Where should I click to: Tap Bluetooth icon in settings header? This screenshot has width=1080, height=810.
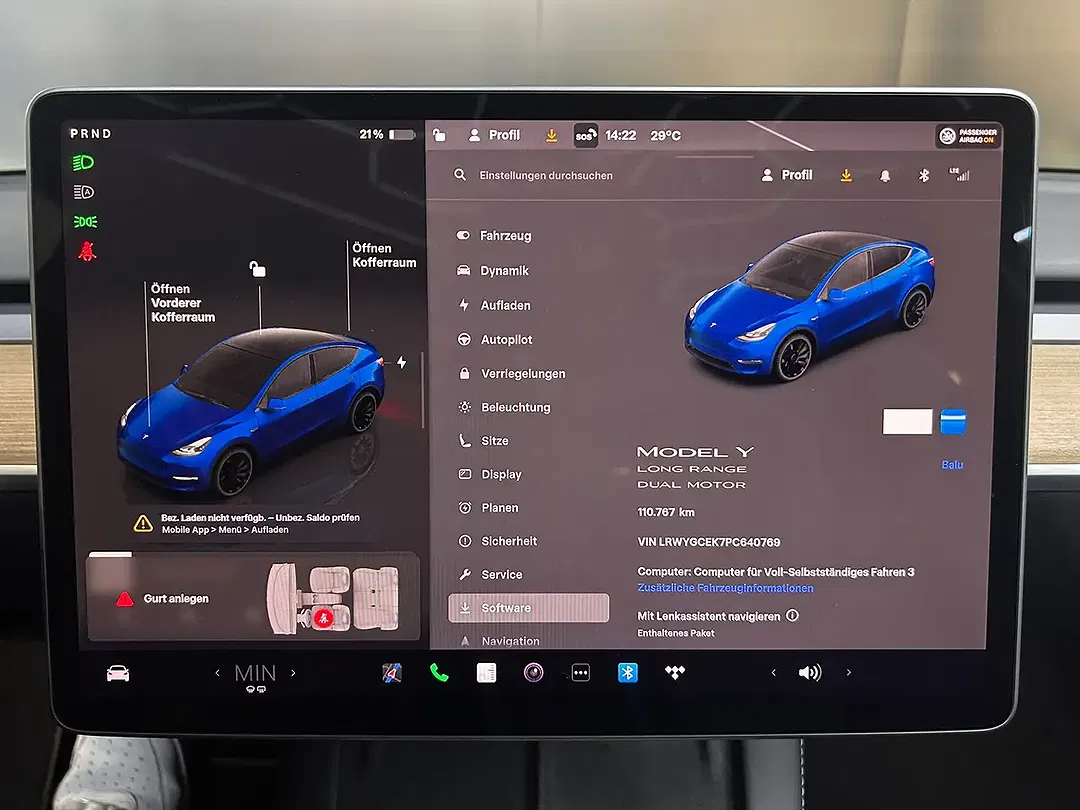pyautogui.click(x=924, y=176)
